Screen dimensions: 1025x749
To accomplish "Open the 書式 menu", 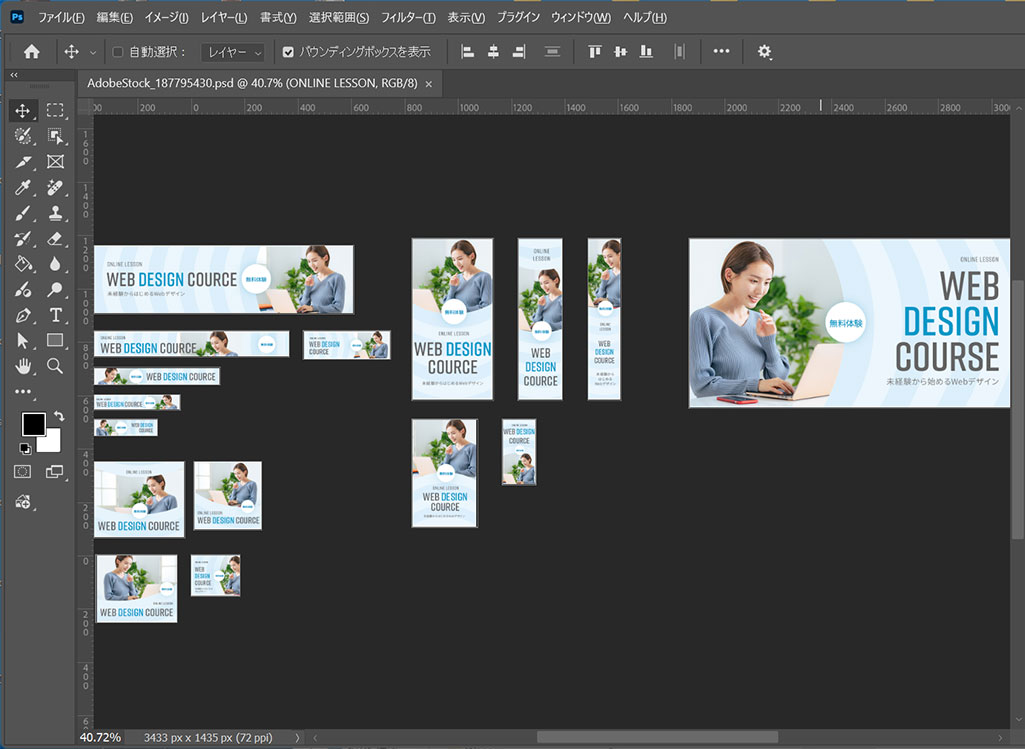I will (x=278, y=18).
